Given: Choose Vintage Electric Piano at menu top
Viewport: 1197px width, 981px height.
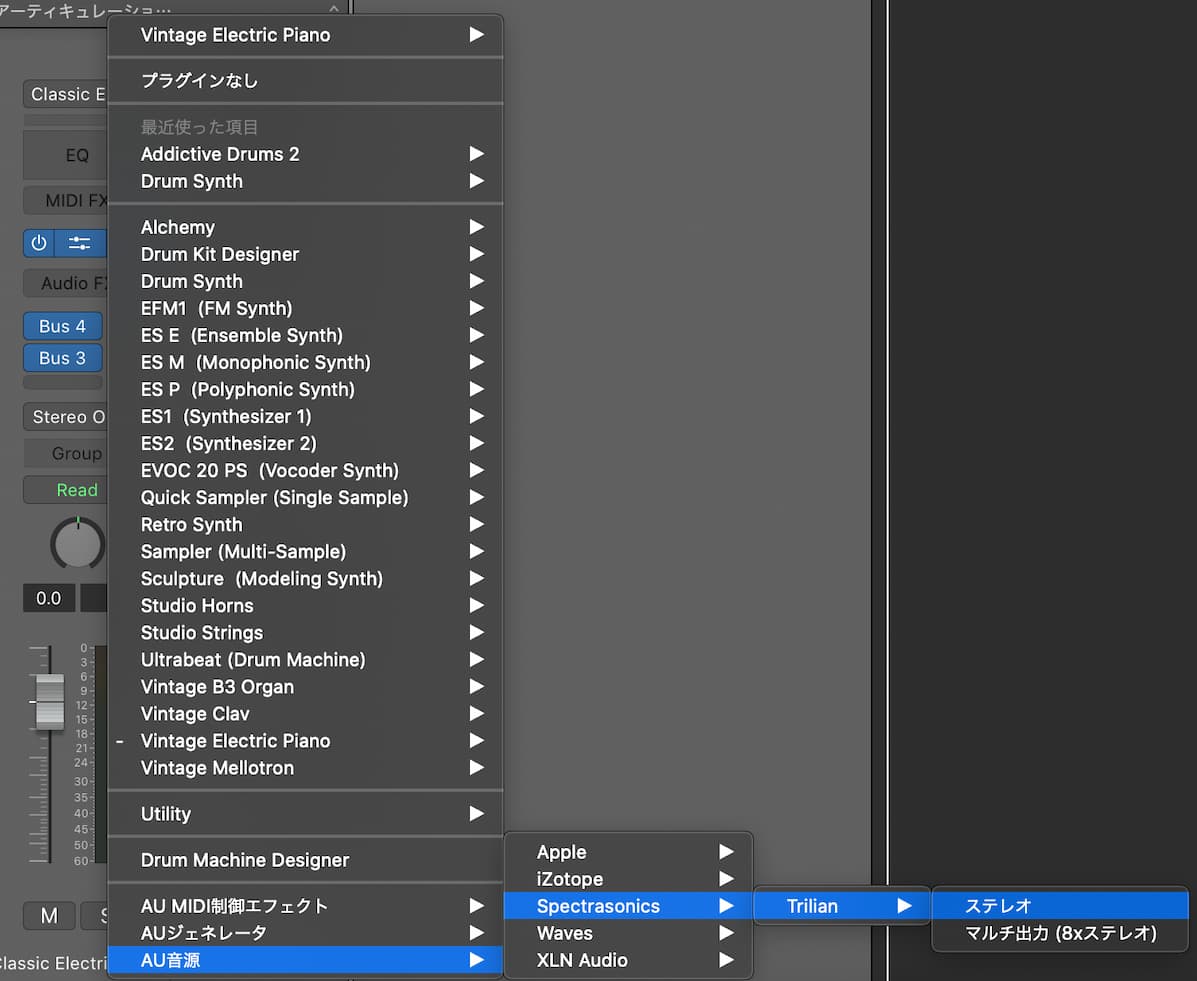Looking at the screenshot, I should pyautogui.click(x=305, y=35).
